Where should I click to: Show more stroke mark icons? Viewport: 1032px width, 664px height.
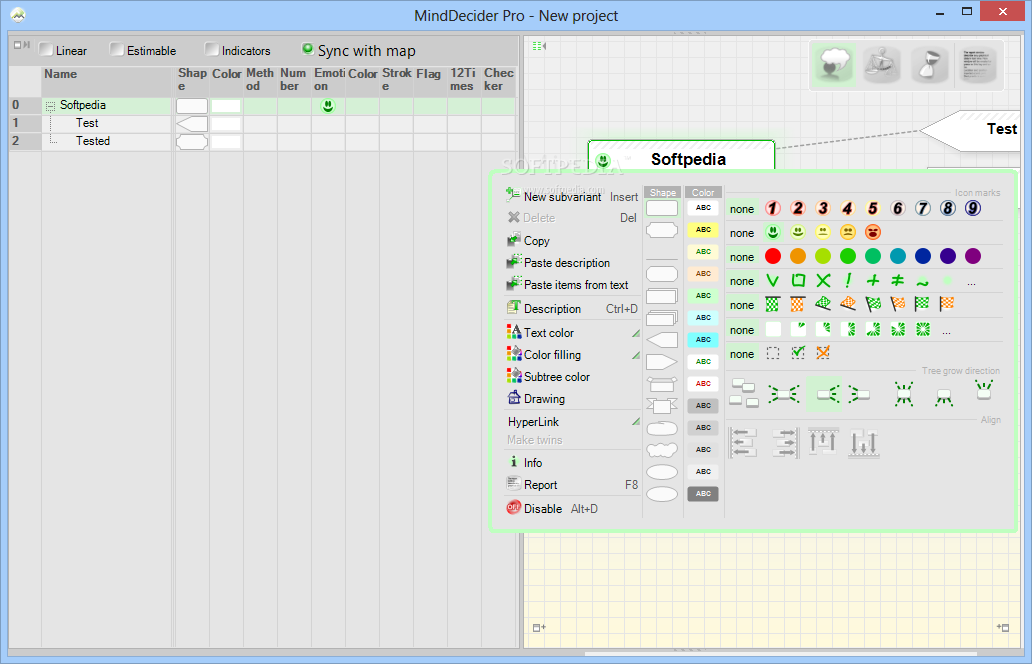coord(971,284)
